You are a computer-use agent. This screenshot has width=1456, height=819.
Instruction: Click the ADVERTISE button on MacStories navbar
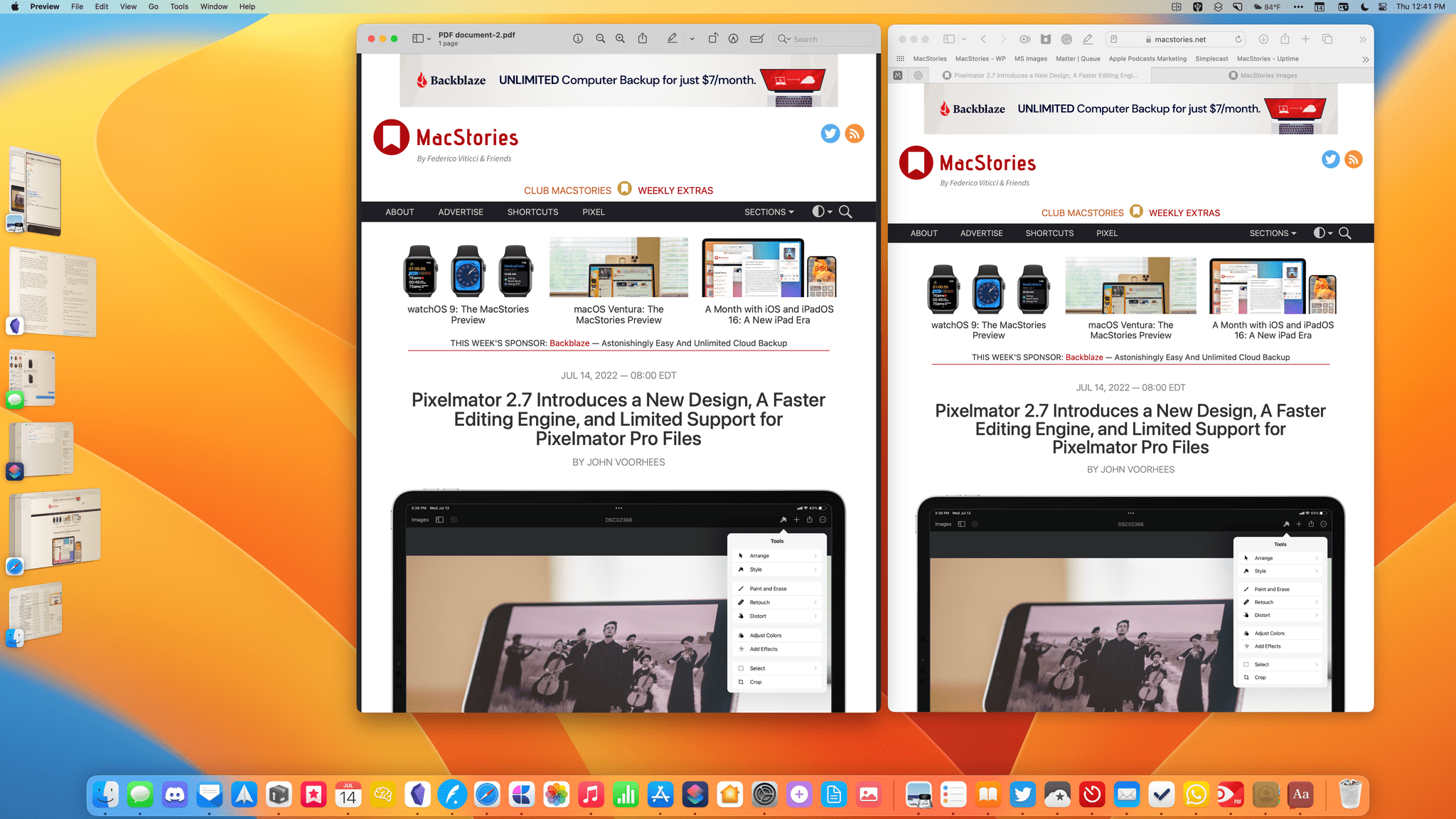(461, 211)
